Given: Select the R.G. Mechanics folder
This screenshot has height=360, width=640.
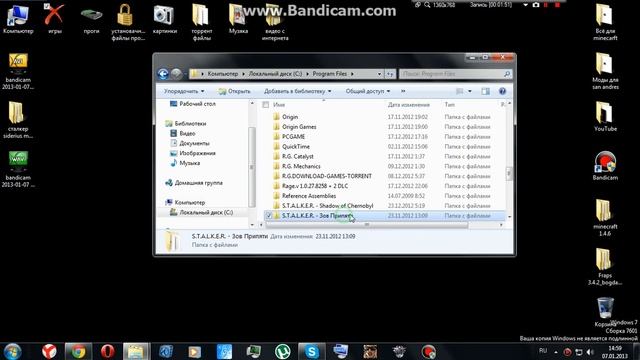Looking at the screenshot, I should (x=301, y=166).
